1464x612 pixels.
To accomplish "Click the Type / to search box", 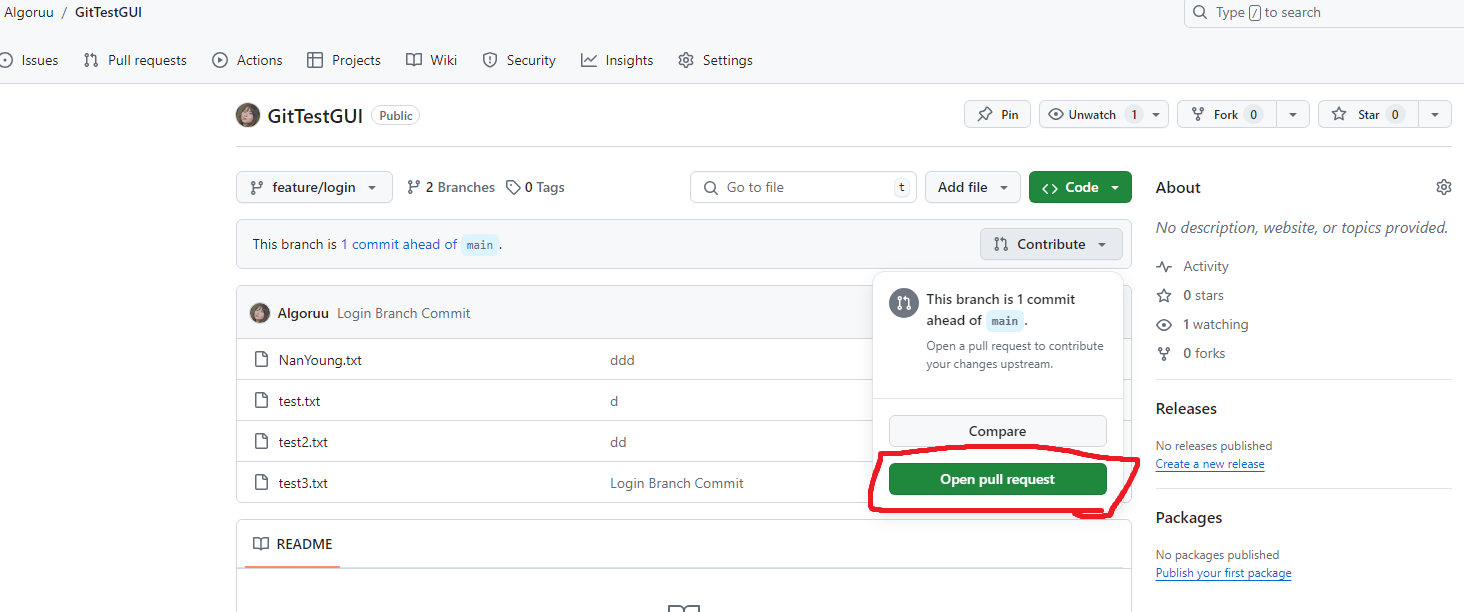I will [1323, 13].
